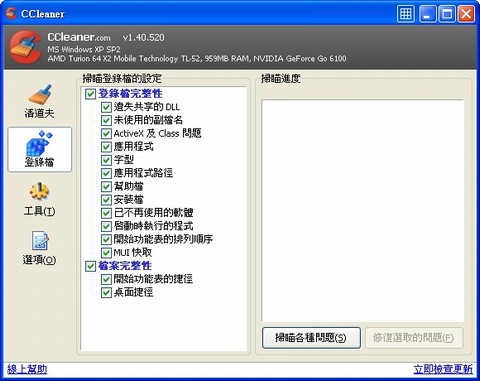Click the grid icon in the title bar
This screenshot has height=381, width=480.
pos(406,14)
